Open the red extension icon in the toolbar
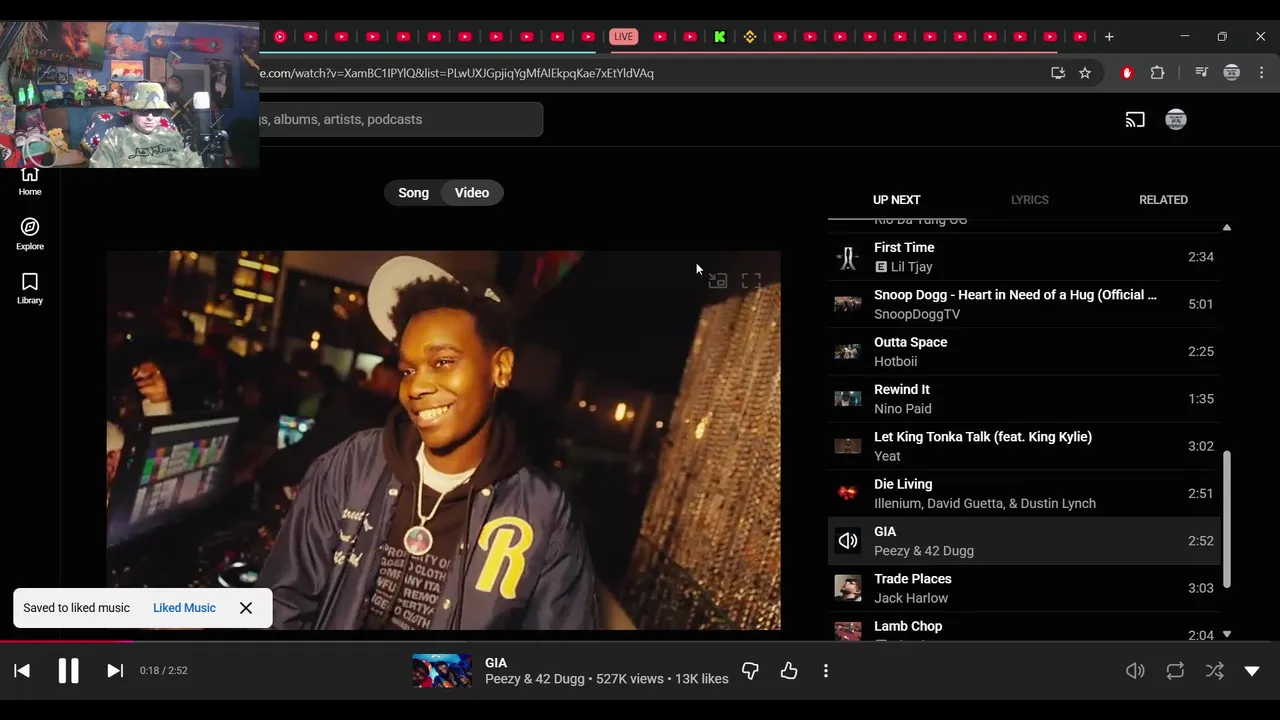Screen dimensions: 1280x720 click(1127, 73)
